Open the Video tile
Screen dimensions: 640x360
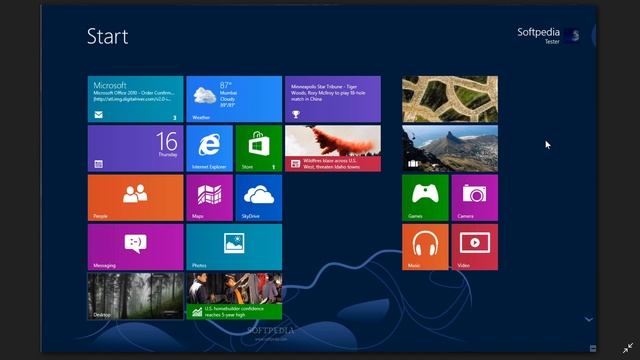(x=475, y=247)
